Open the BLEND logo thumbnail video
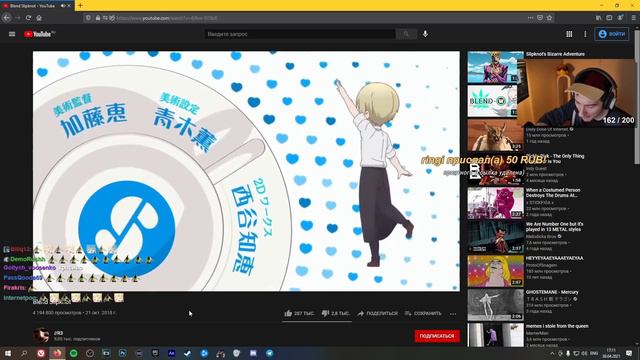The image size is (640, 360). click(x=492, y=101)
